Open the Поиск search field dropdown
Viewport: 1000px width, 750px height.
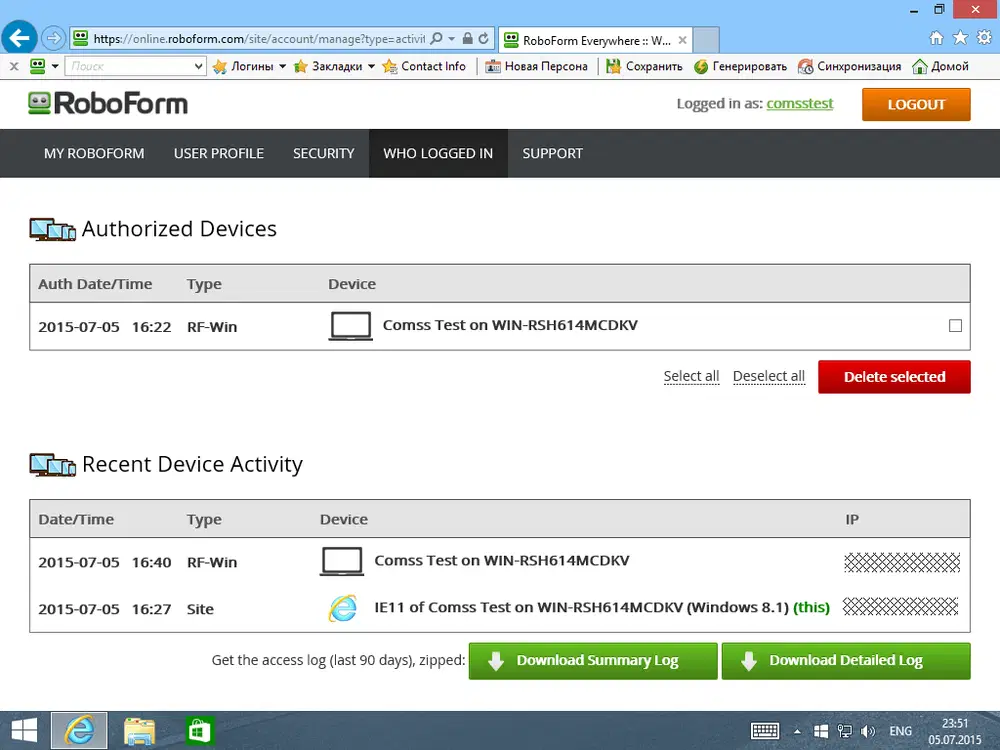point(198,66)
